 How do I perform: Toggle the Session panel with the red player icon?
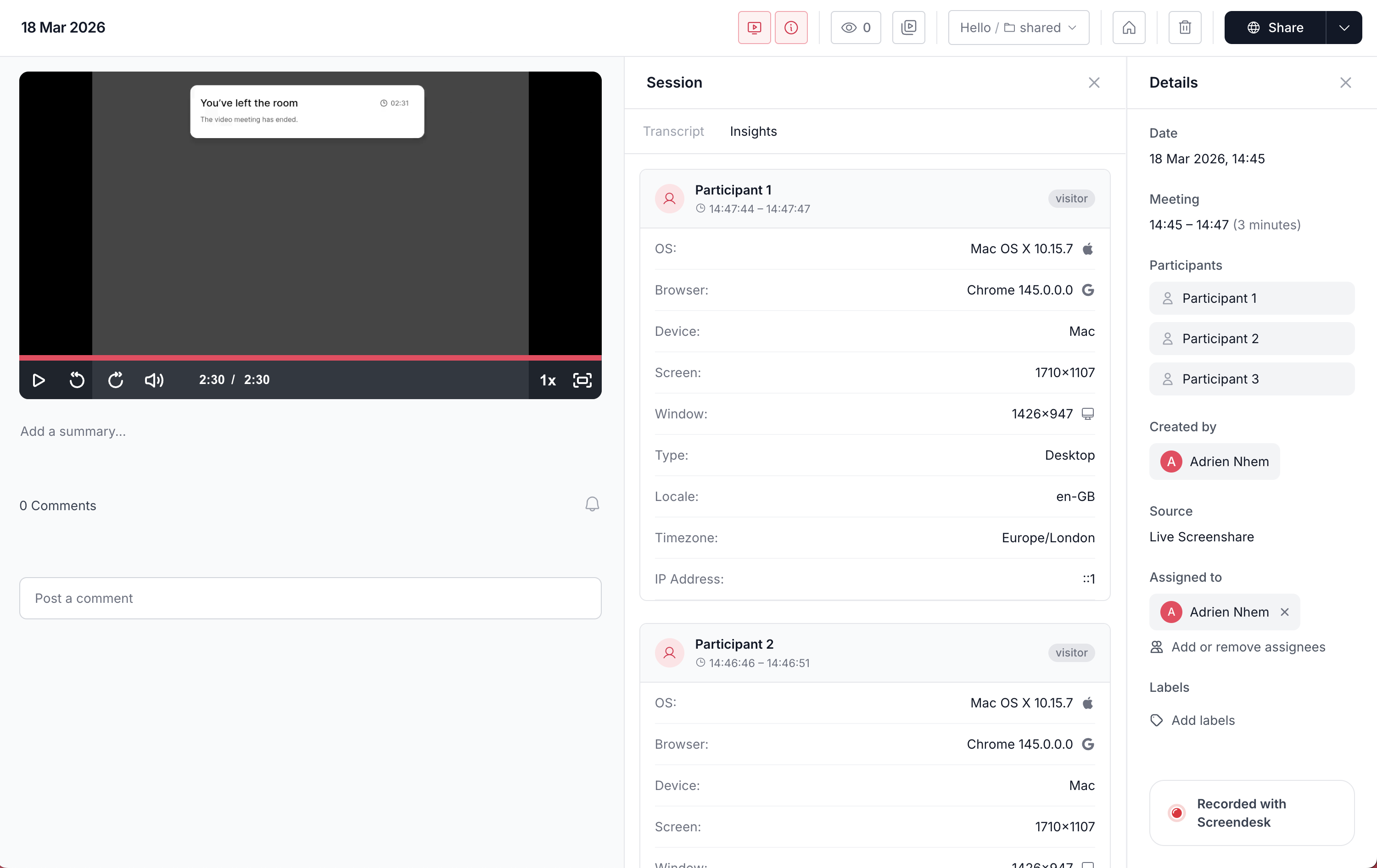pos(754,28)
